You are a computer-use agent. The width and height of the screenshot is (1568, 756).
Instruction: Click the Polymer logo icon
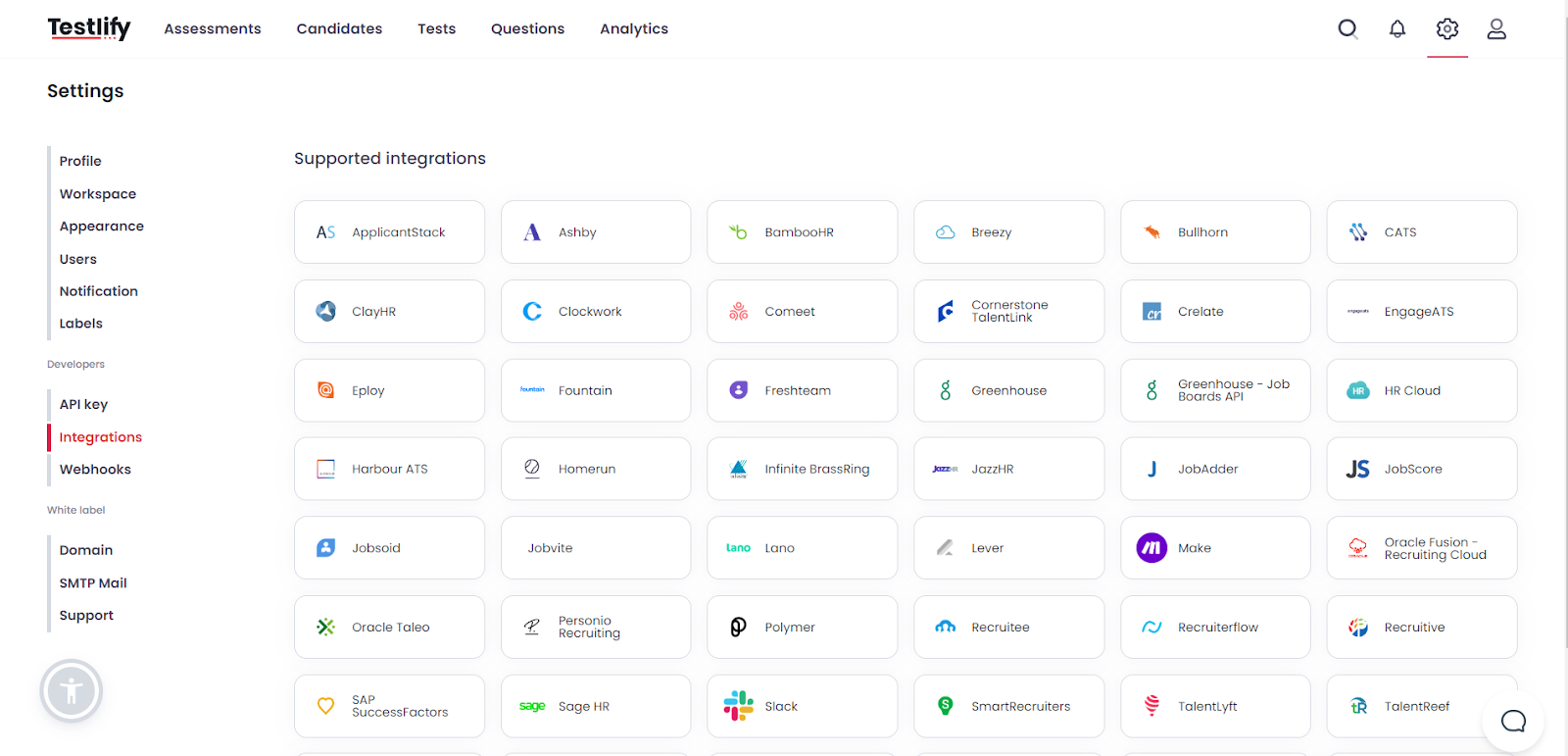point(739,627)
